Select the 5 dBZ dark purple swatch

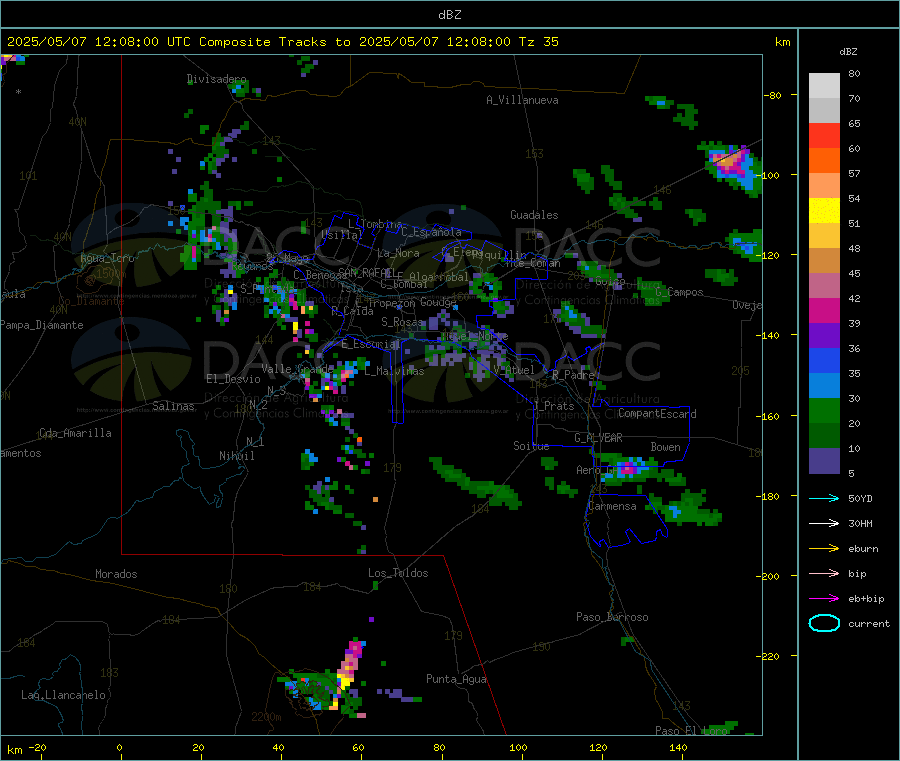824,461
